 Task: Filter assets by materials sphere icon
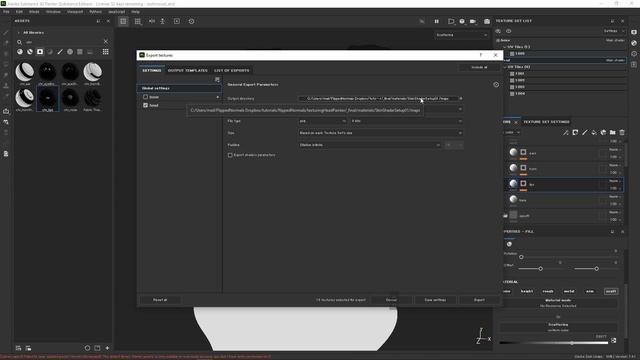pyautogui.click(x=20, y=52)
